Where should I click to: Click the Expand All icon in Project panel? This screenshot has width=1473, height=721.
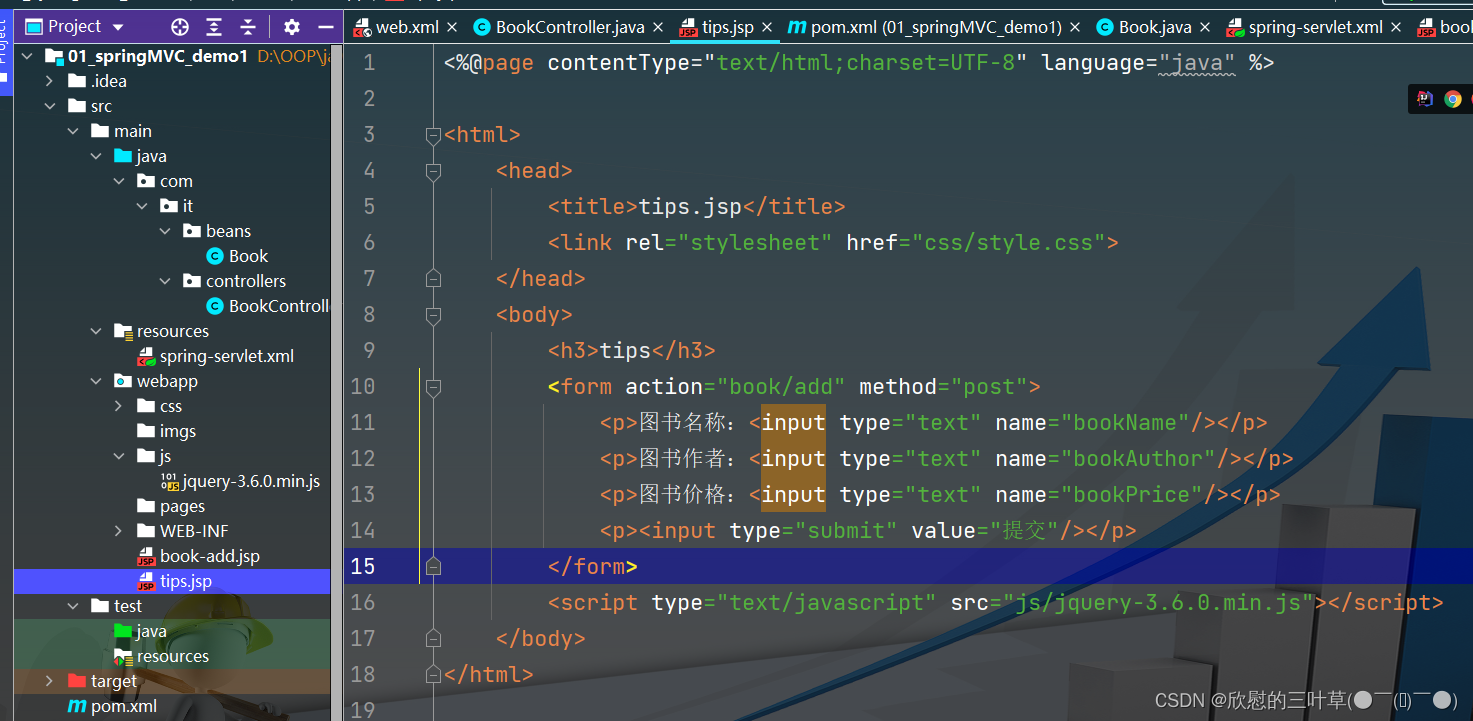tap(214, 27)
